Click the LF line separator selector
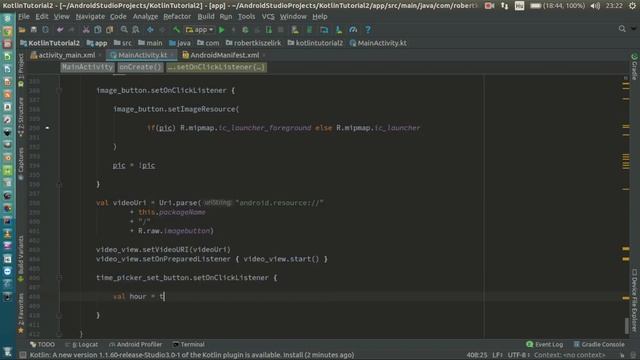The width and height of the screenshot is (640, 360). pos(497,355)
